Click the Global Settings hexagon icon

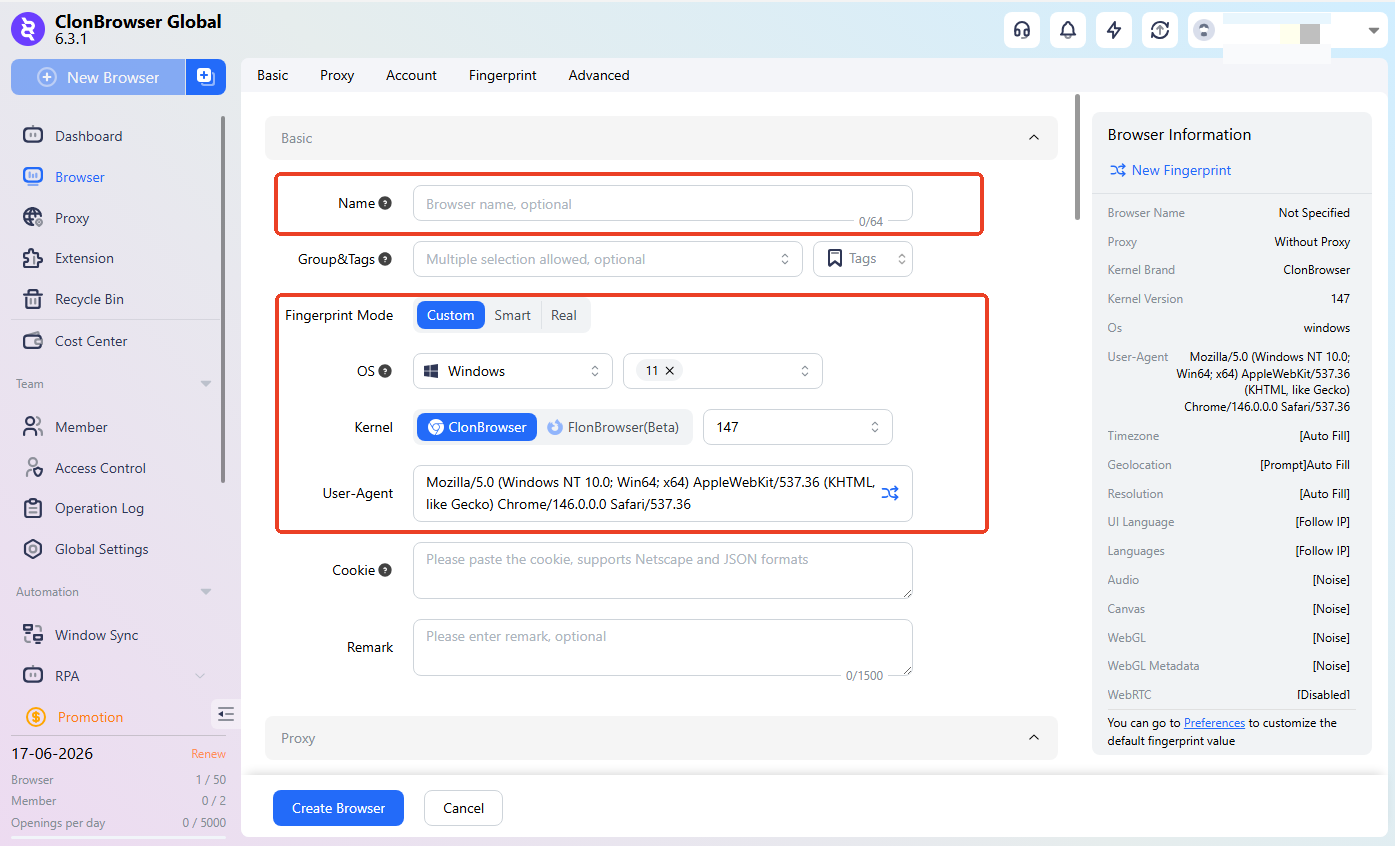33,549
